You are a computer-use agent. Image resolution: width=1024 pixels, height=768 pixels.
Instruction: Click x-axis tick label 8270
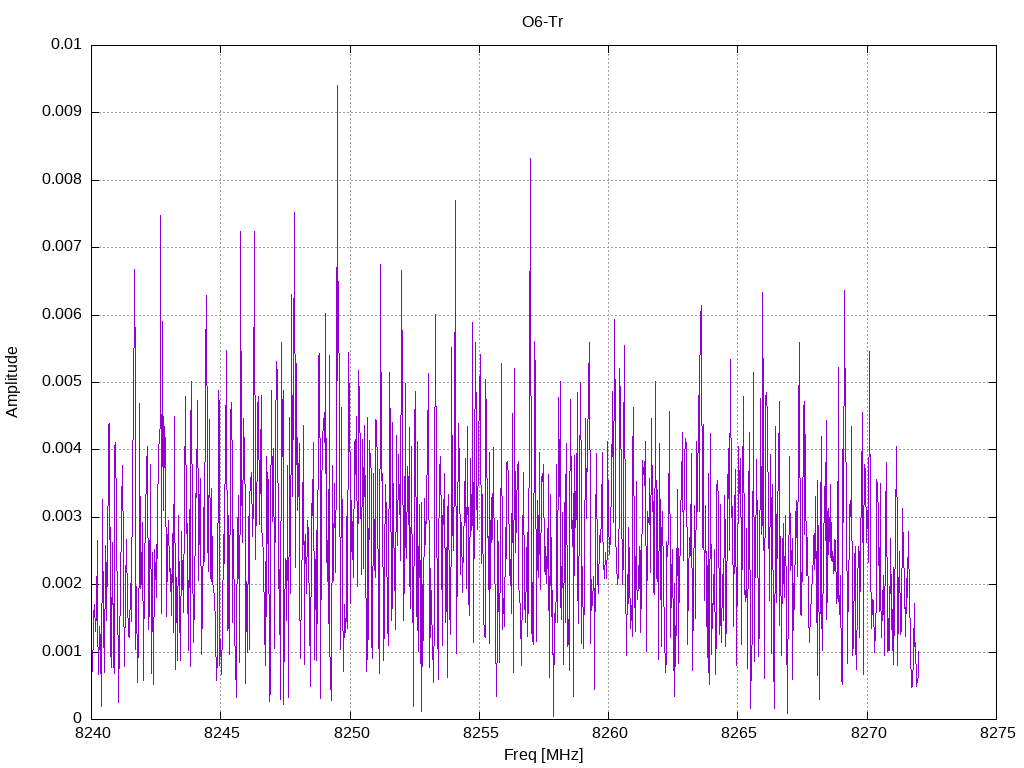(868, 733)
